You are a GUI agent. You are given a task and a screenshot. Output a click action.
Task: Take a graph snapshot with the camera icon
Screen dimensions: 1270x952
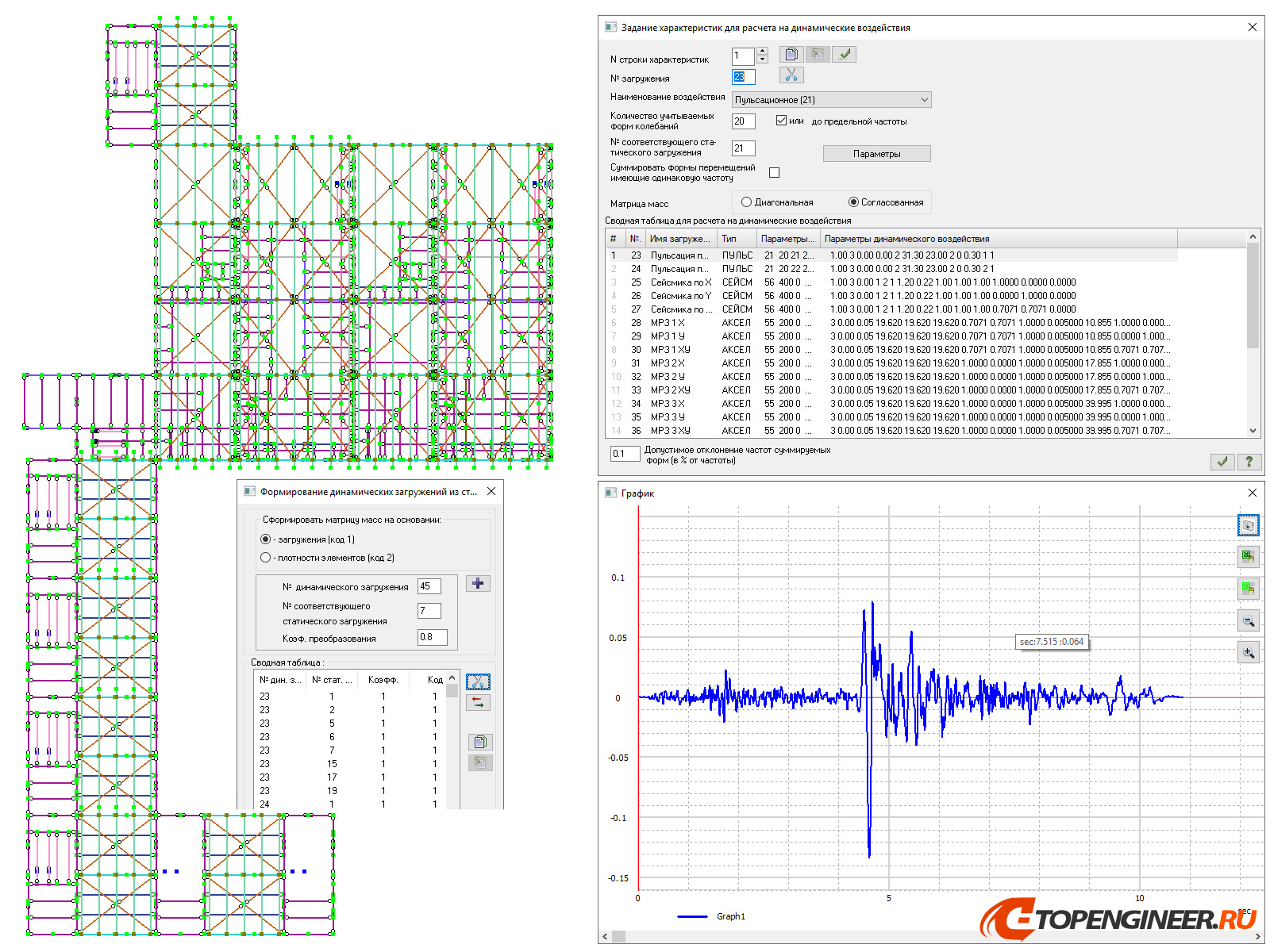tap(1249, 525)
